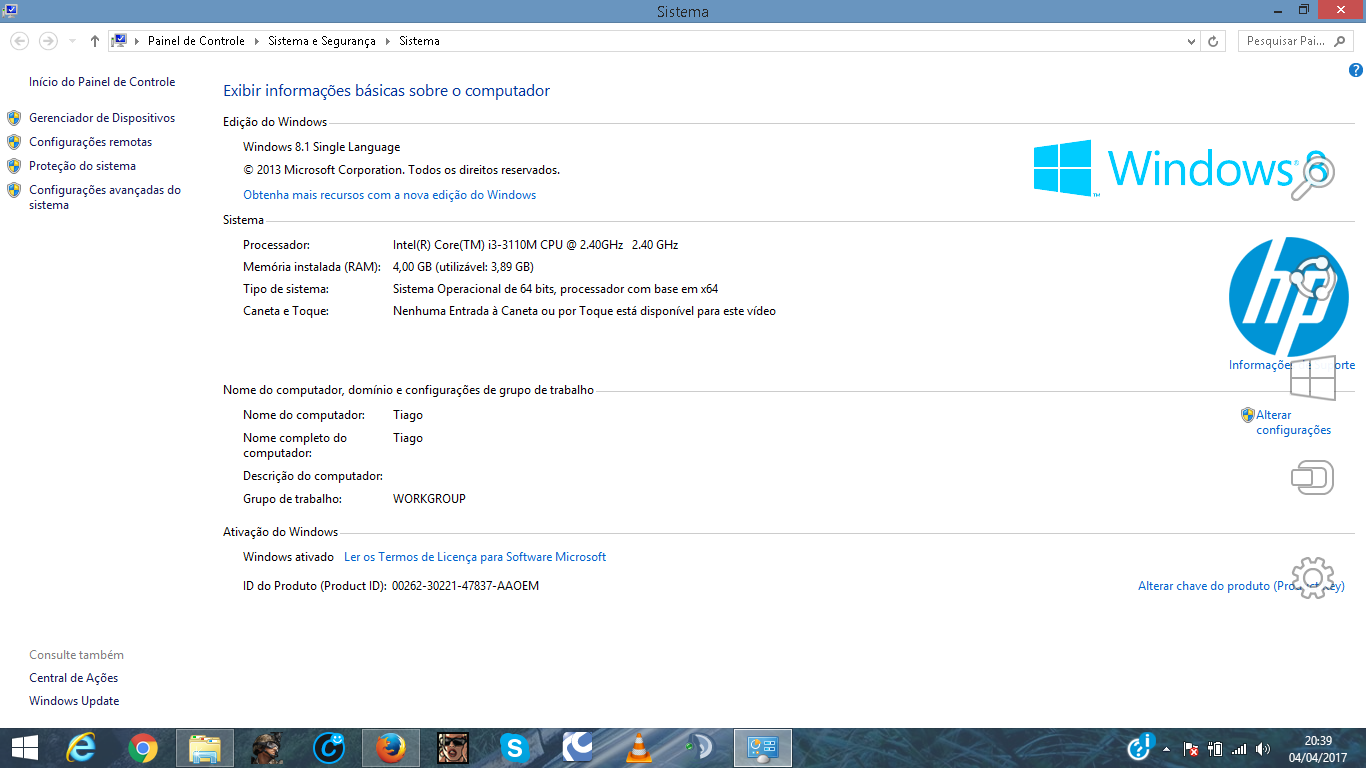Open the Devices charm

pos(1312,477)
